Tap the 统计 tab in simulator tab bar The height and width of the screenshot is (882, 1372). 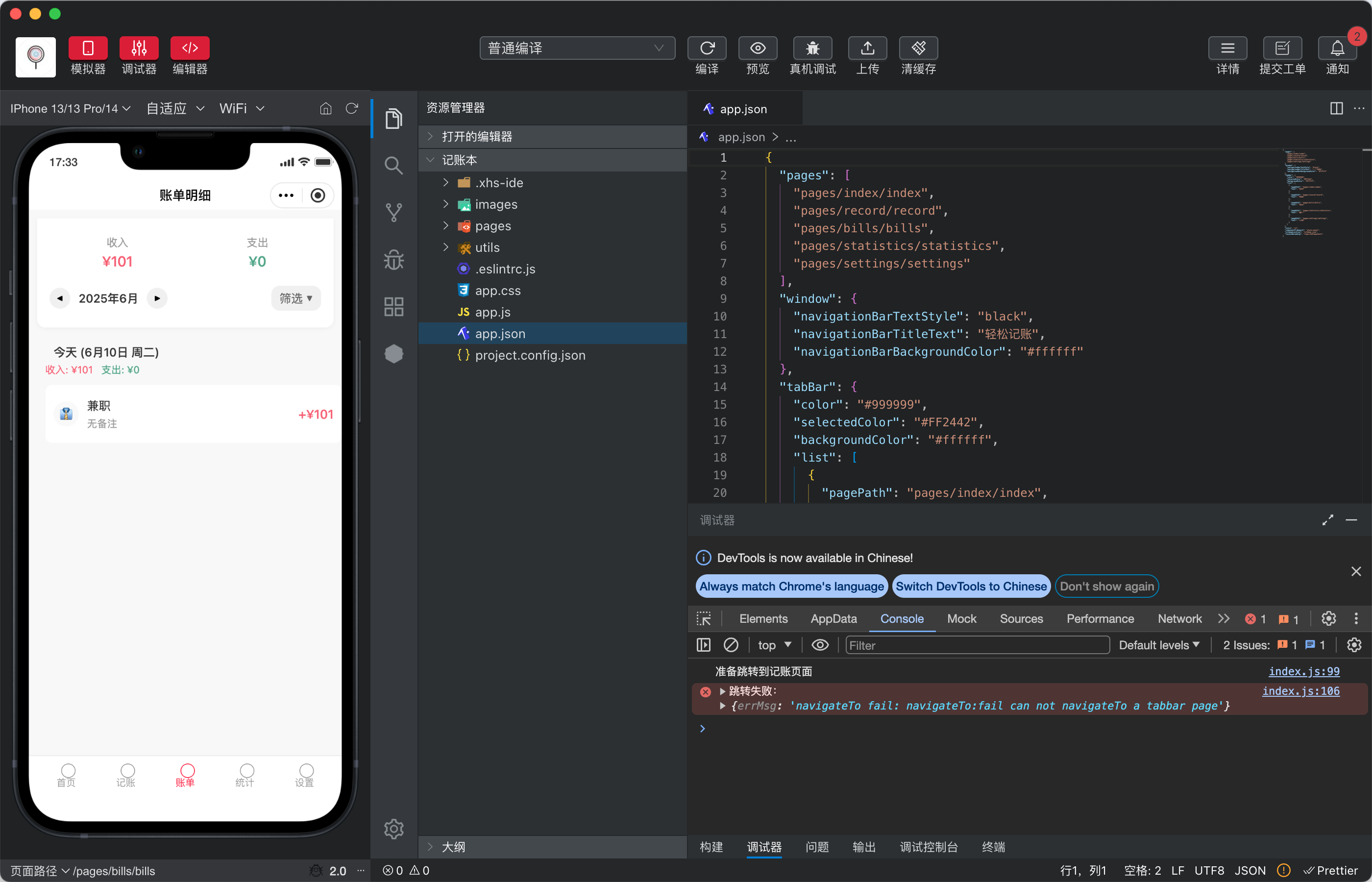tap(245, 776)
